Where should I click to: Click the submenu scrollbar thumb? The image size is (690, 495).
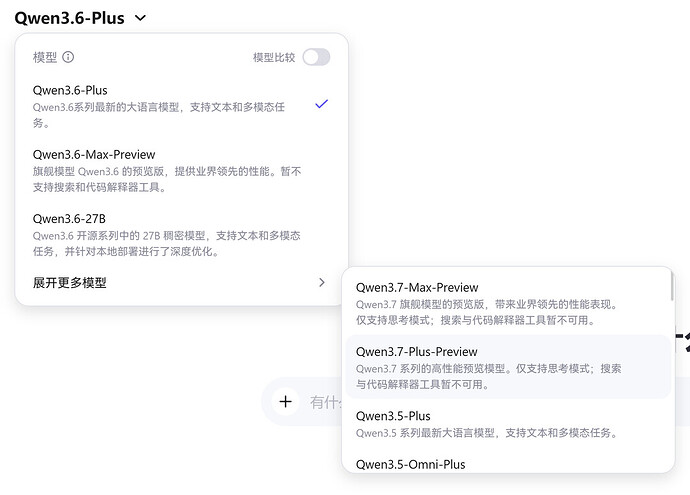(x=672, y=286)
